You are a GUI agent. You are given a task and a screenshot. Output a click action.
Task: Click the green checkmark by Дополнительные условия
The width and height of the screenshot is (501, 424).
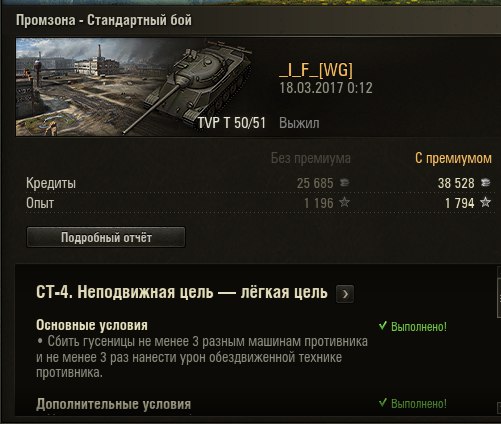click(x=383, y=403)
